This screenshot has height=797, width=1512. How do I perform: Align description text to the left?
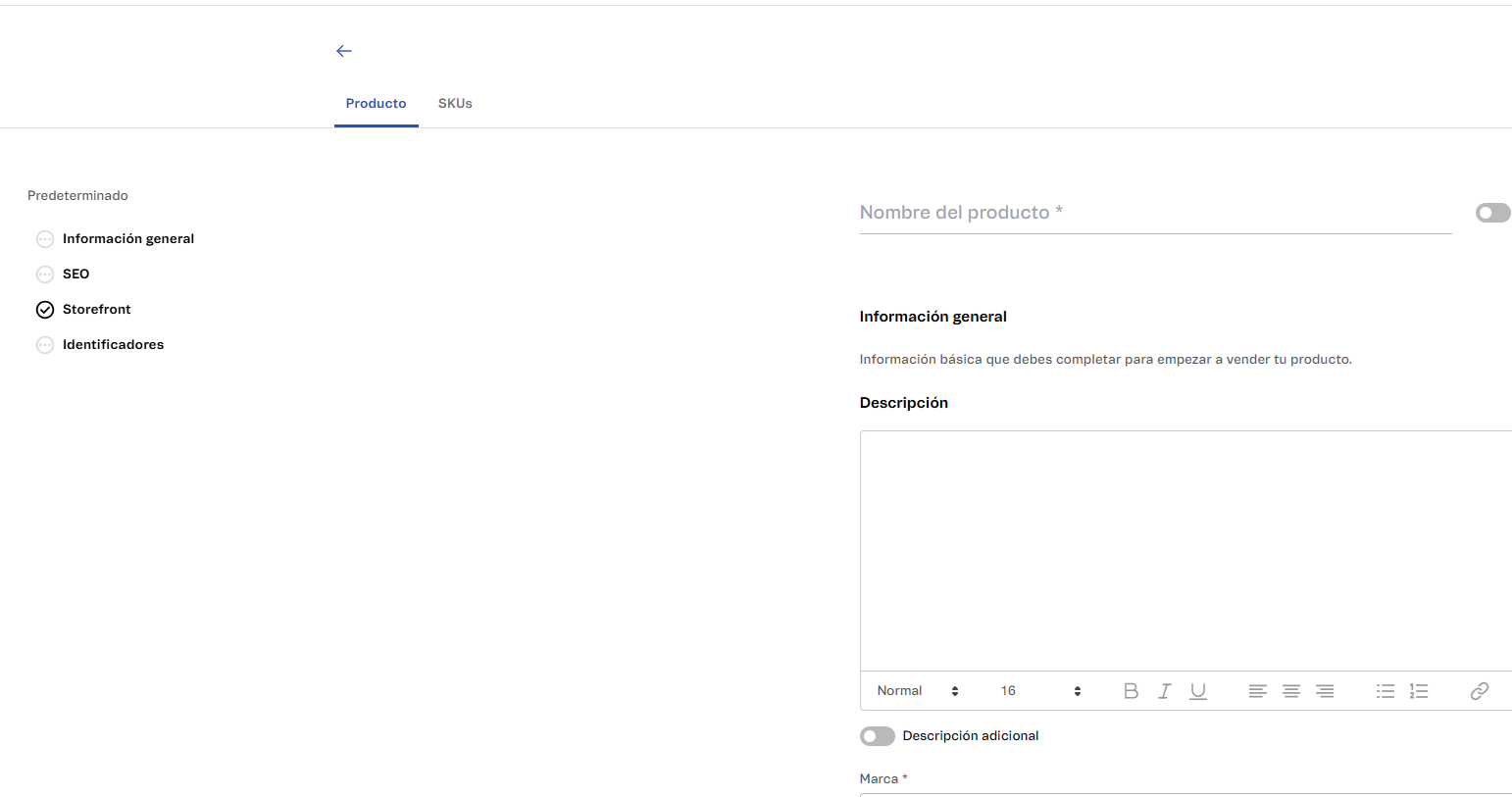click(x=1257, y=691)
